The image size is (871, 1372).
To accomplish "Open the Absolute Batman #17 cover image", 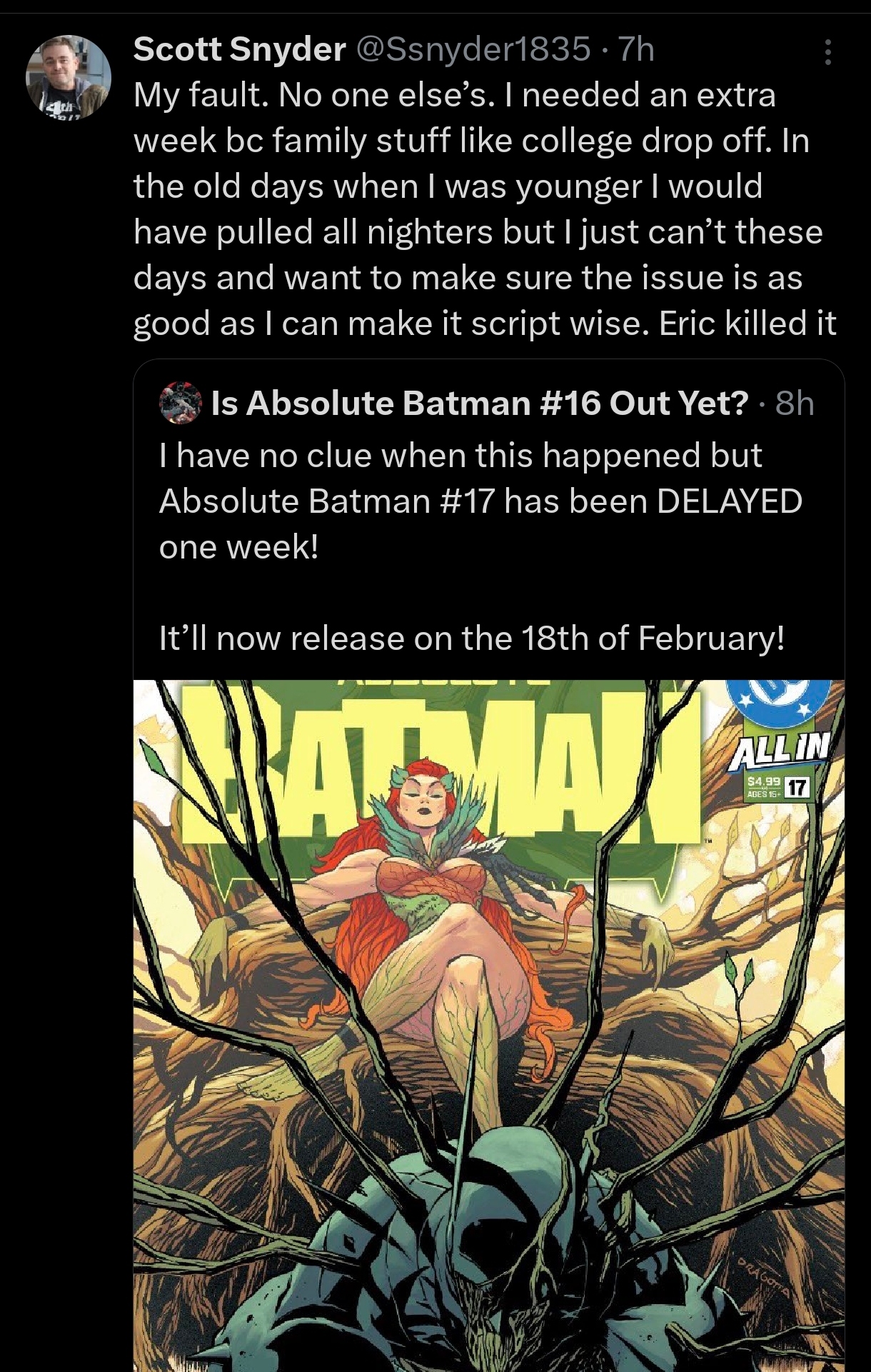I will (x=489, y=1026).
